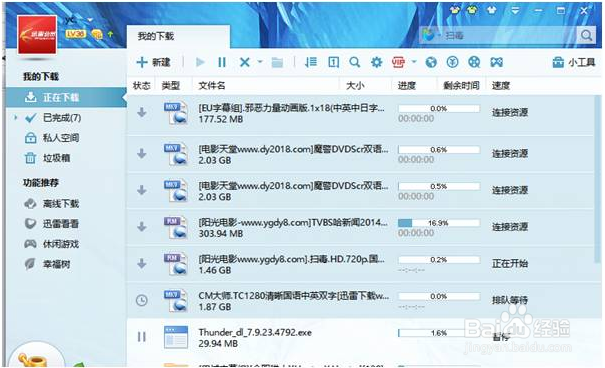Screen dimensions: 605x368
Task: Select 正在下载 in the sidebar
Action: [x=66, y=97]
